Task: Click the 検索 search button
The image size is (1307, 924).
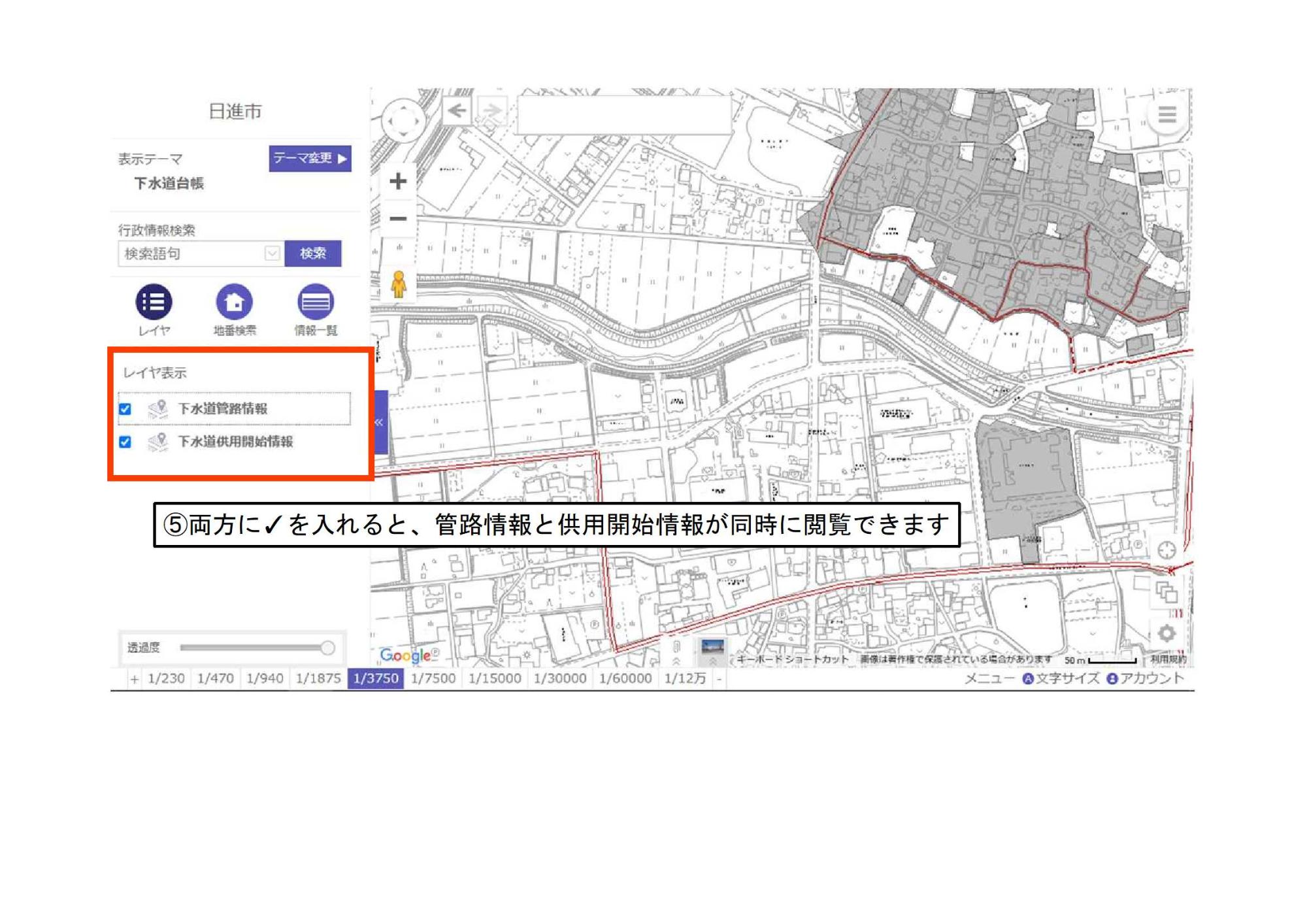Action: click(x=312, y=254)
